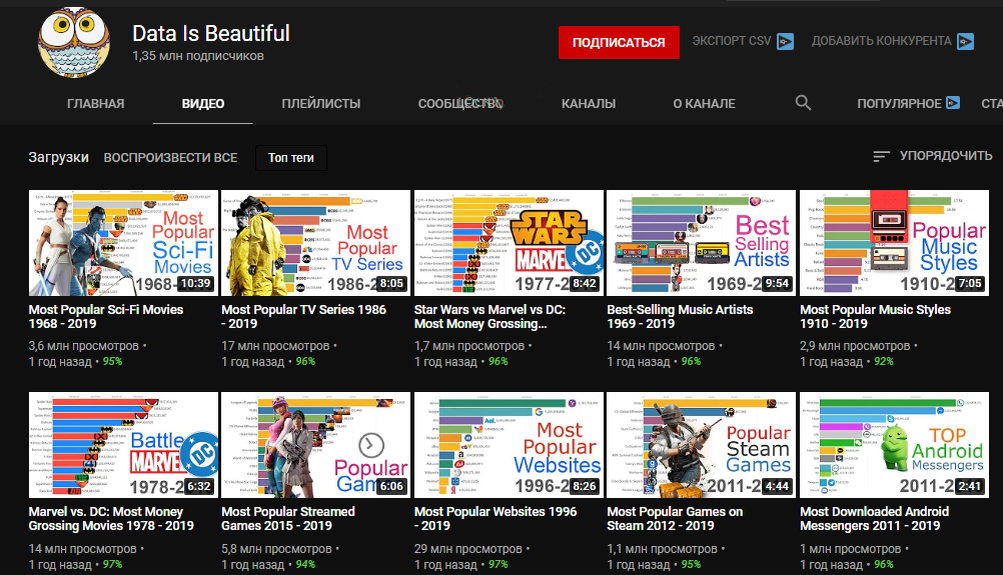This screenshot has height=575, width=1003.
Task: Click the green 94% rating
Action: point(305,564)
